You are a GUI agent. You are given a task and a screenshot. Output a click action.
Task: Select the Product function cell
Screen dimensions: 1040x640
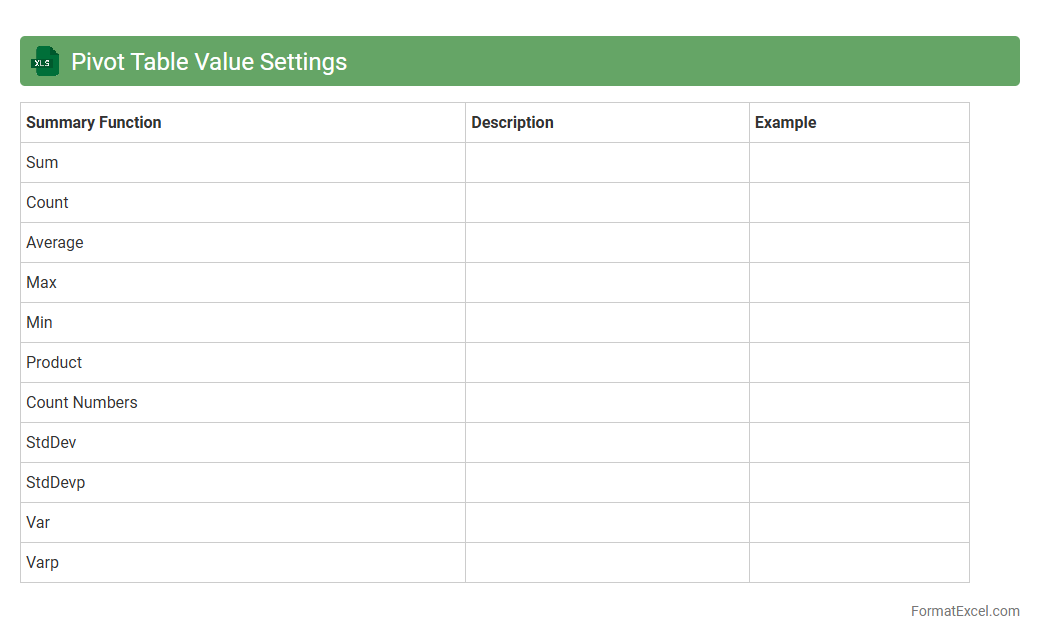[54, 362]
